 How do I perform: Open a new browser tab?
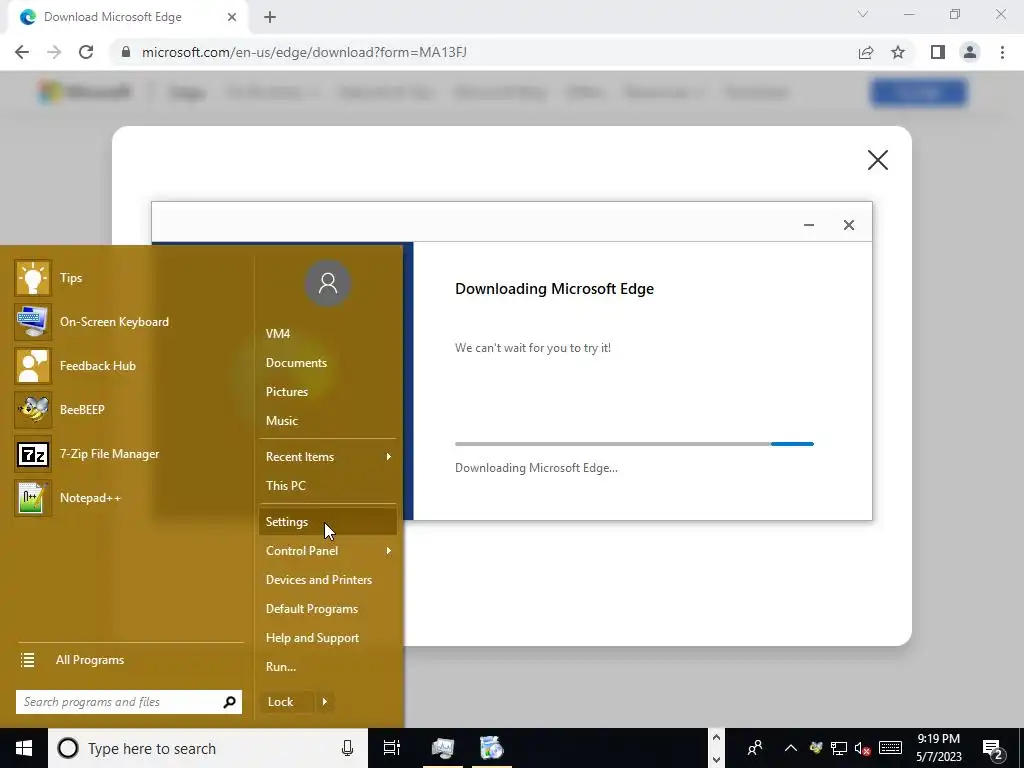pyautogui.click(x=270, y=18)
